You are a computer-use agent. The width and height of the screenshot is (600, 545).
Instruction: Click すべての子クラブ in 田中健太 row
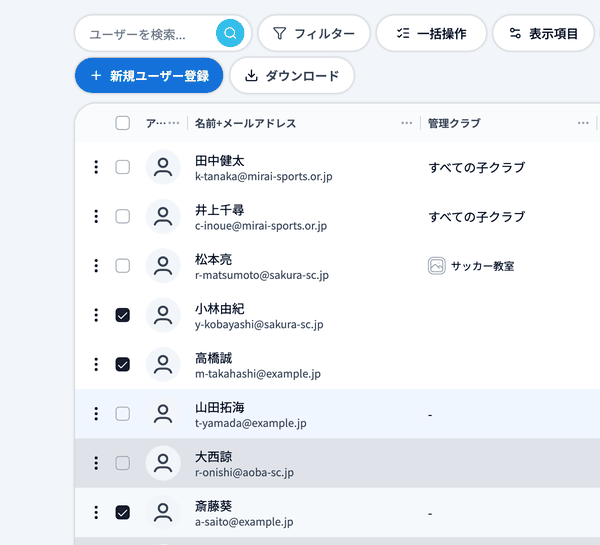point(476,167)
